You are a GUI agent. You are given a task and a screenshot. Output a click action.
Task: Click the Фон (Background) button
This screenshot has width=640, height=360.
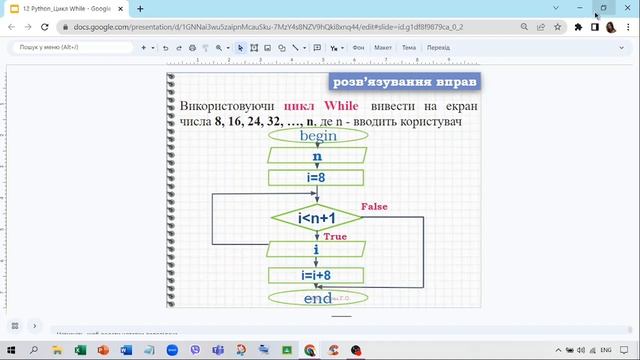click(358, 48)
